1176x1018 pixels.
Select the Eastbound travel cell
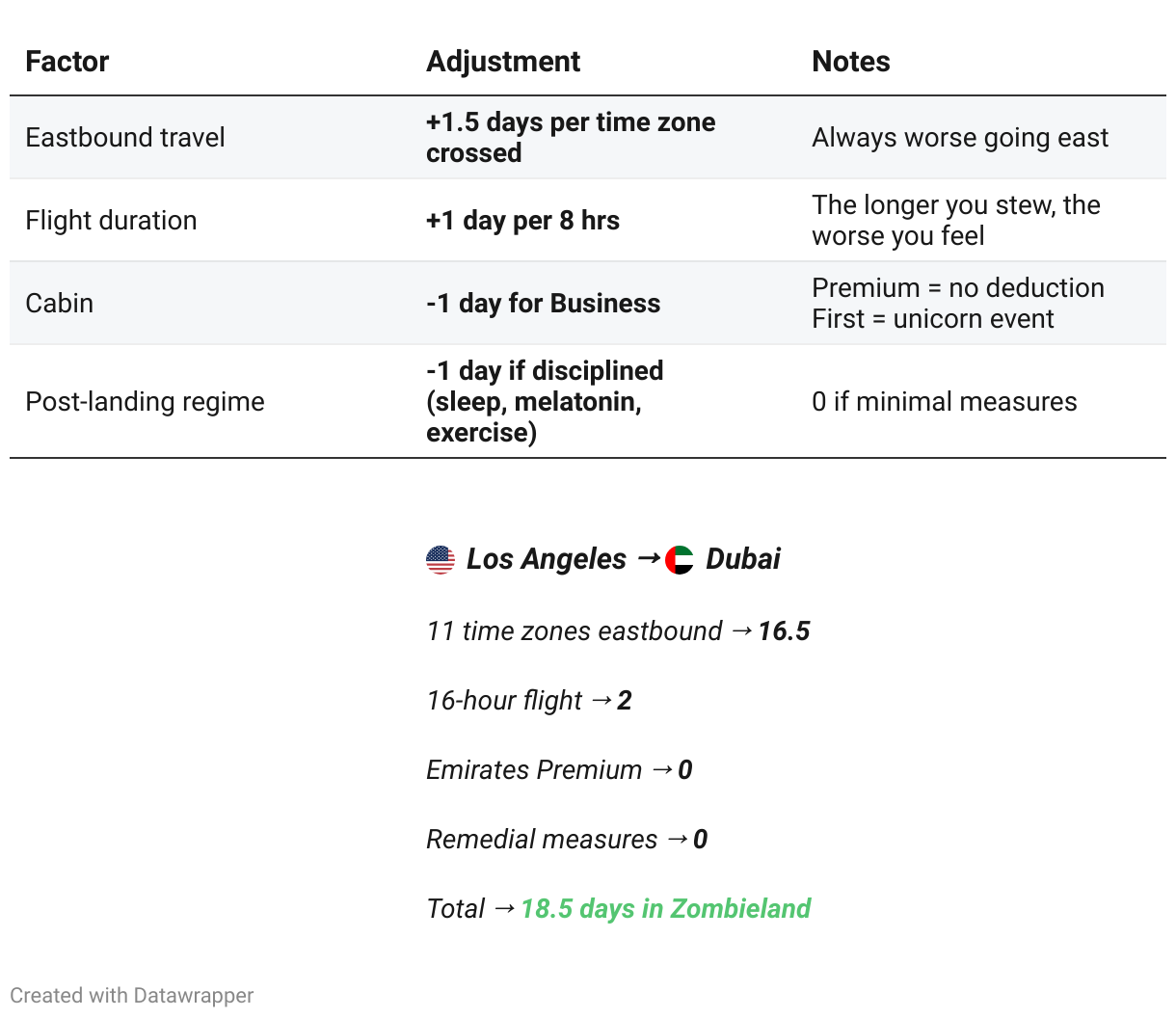[x=125, y=138]
